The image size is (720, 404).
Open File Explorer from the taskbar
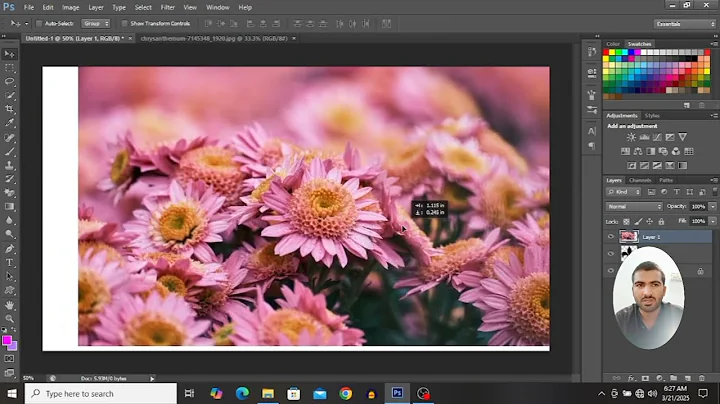pos(268,393)
